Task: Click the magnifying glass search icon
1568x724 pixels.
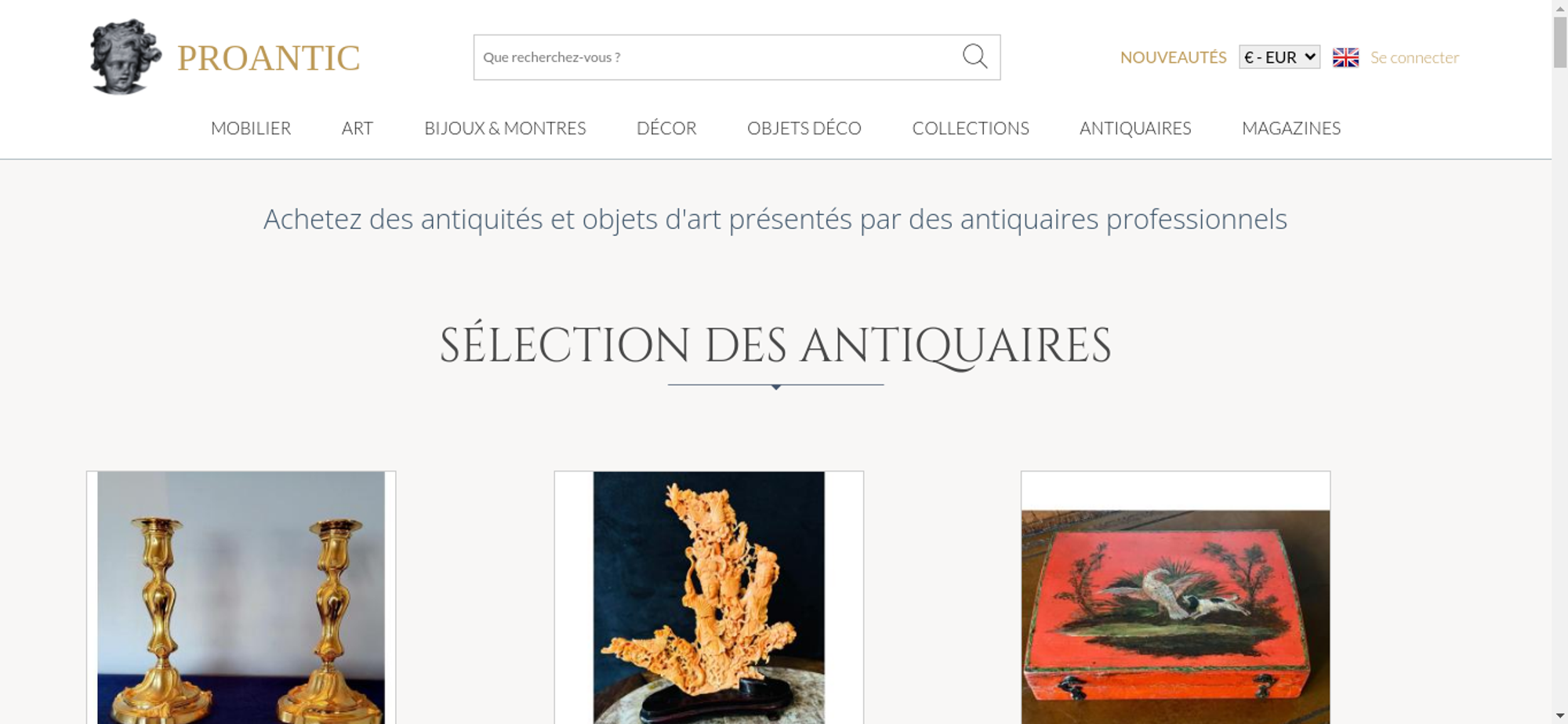Action: click(x=975, y=56)
